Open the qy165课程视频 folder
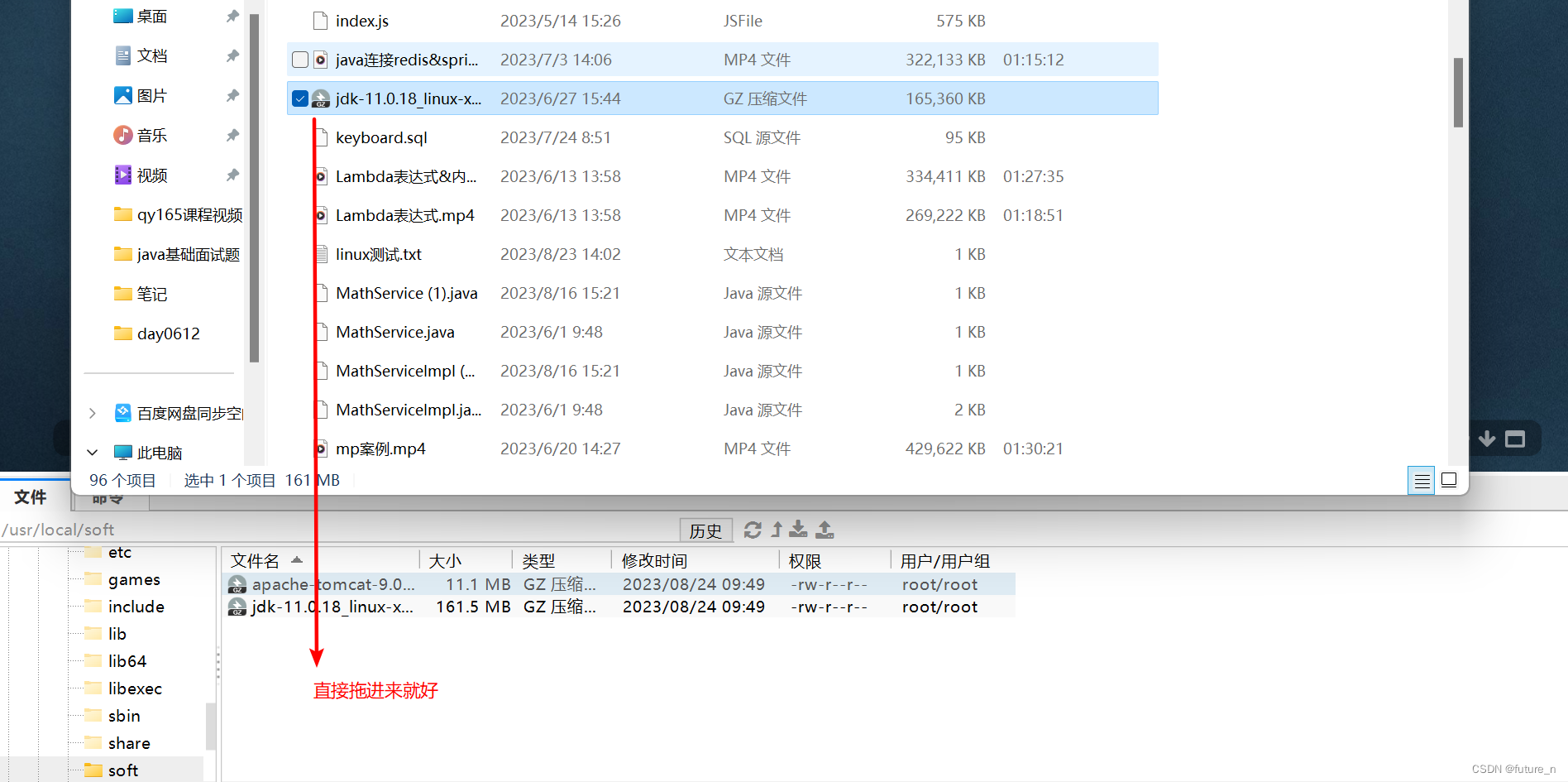1568x782 pixels. click(x=178, y=215)
